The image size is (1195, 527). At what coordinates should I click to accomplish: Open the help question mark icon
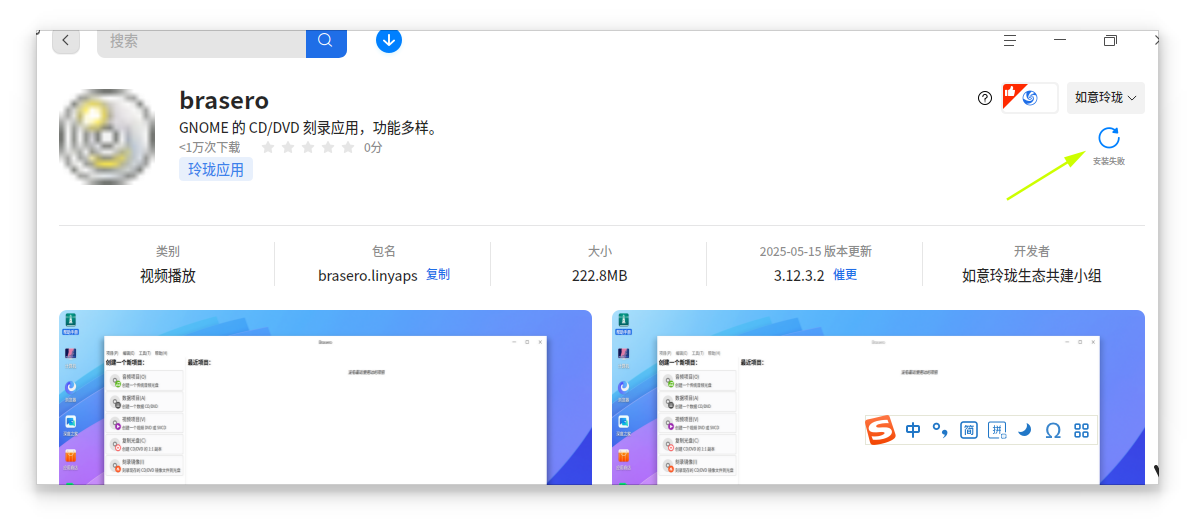(985, 98)
